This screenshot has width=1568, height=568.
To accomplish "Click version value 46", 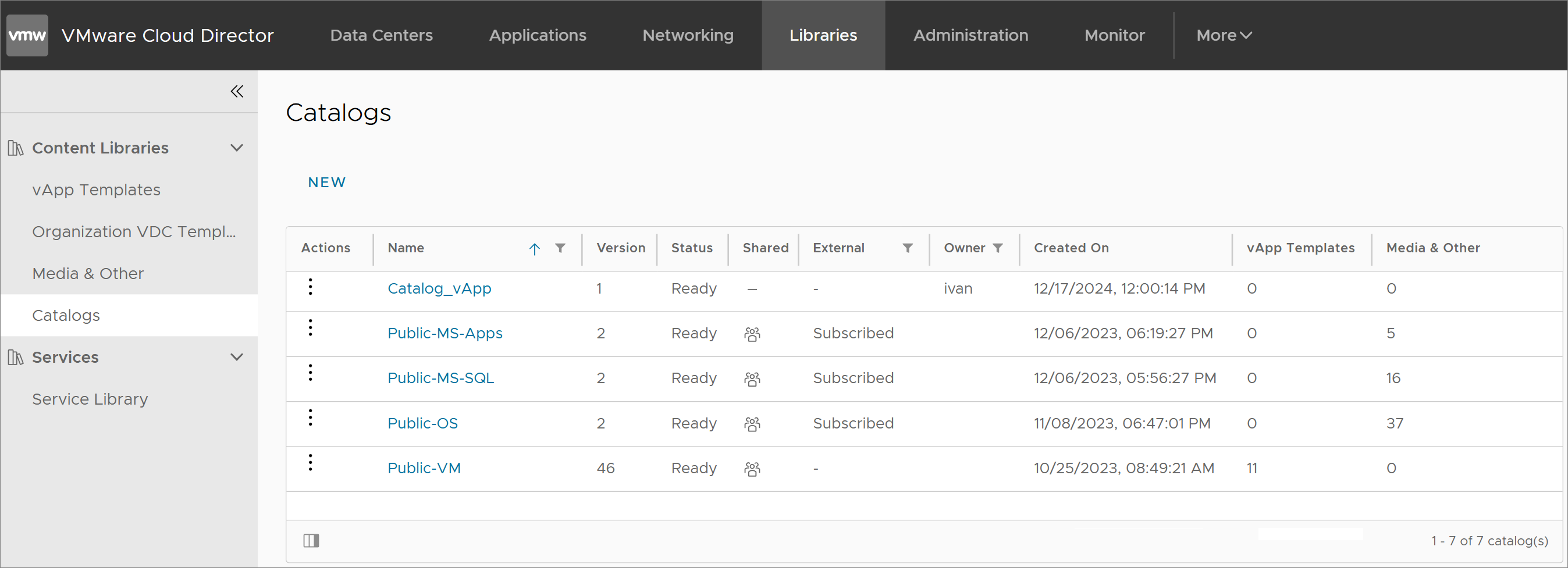I will pos(606,468).
